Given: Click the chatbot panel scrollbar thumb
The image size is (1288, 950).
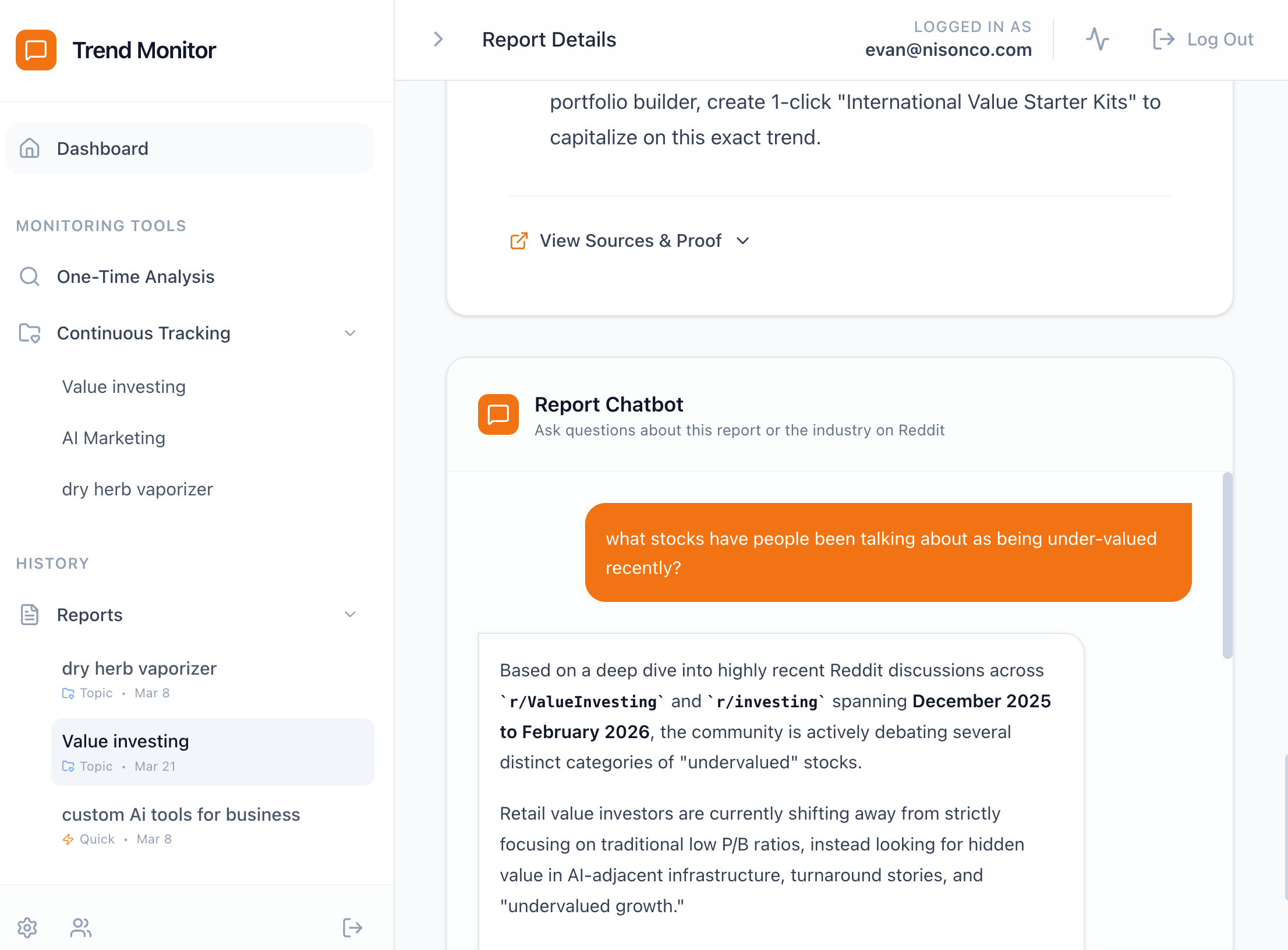Looking at the screenshot, I should click(x=1227, y=566).
